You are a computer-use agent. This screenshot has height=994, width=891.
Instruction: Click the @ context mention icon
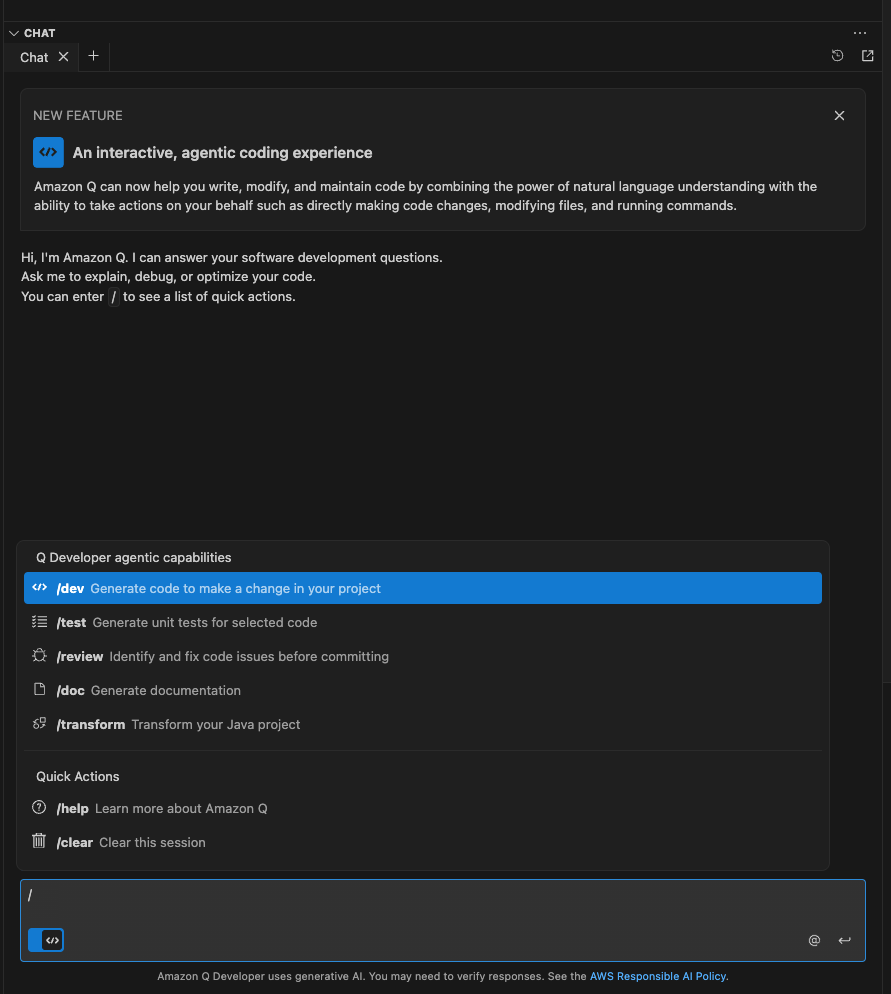pyautogui.click(x=814, y=940)
